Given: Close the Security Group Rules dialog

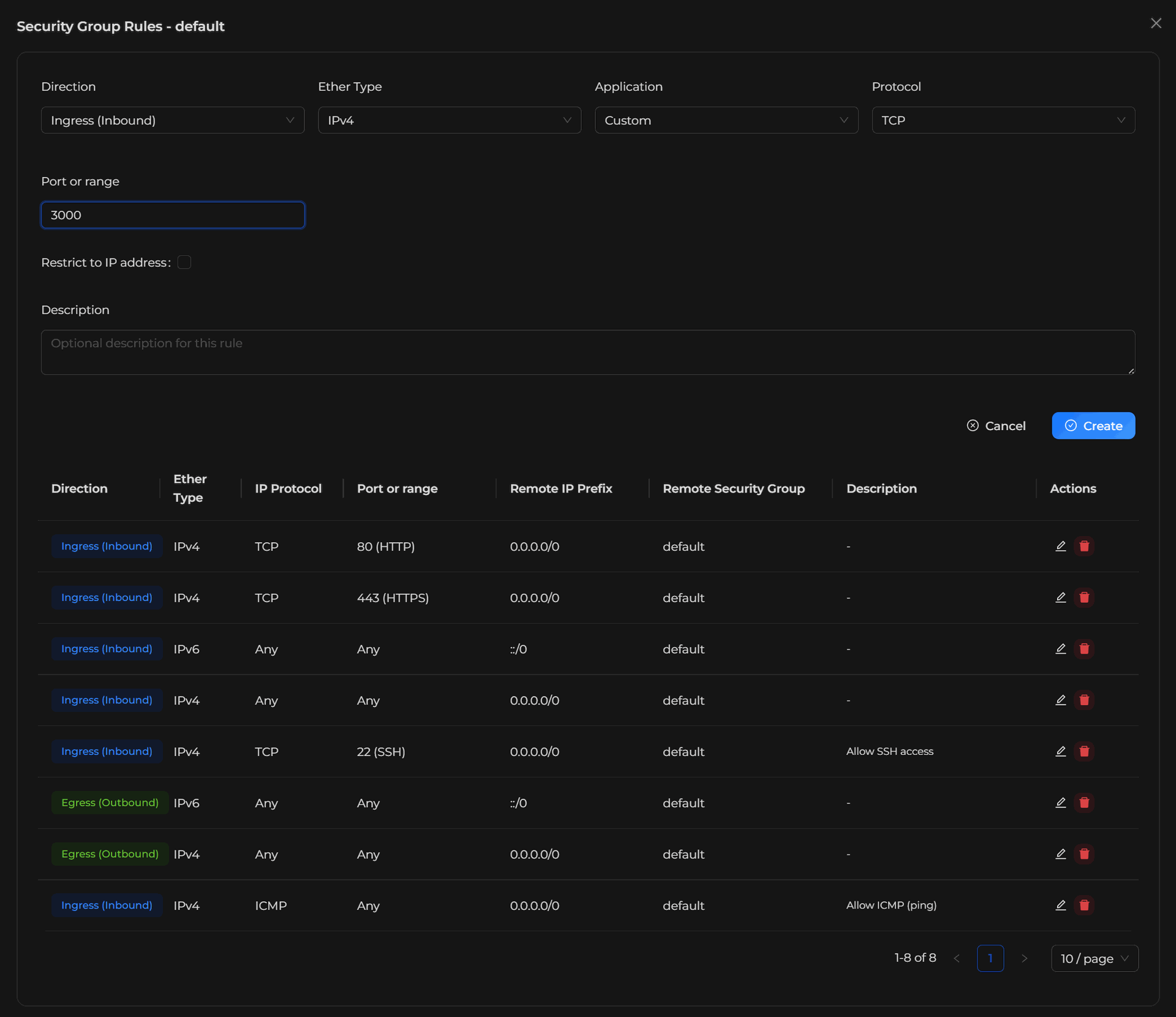Looking at the screenshot, I should click(x=1155, y=23).
